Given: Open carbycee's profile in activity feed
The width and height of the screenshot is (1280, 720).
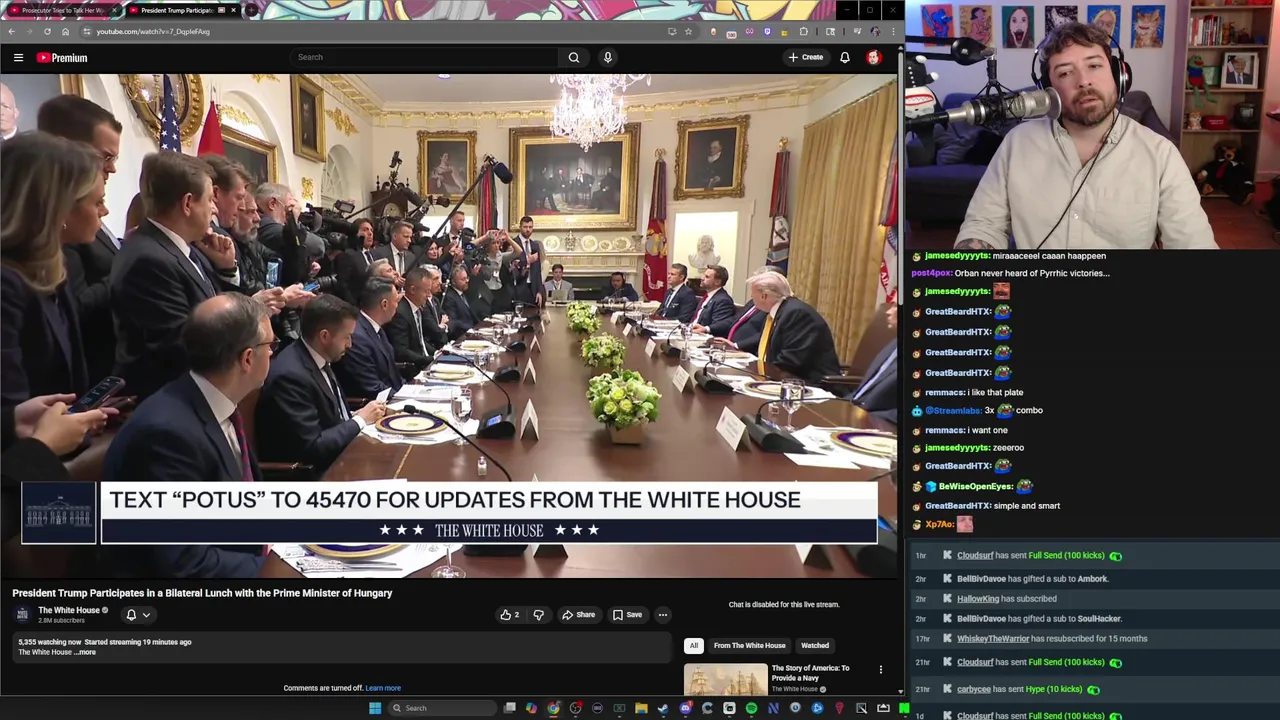Looking at the screenshot, I should [x=974, y=689].
